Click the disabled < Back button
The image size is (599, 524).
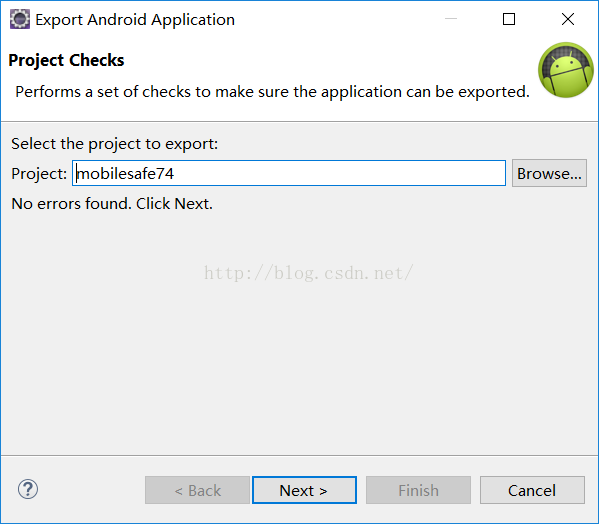tap(198, 490)
